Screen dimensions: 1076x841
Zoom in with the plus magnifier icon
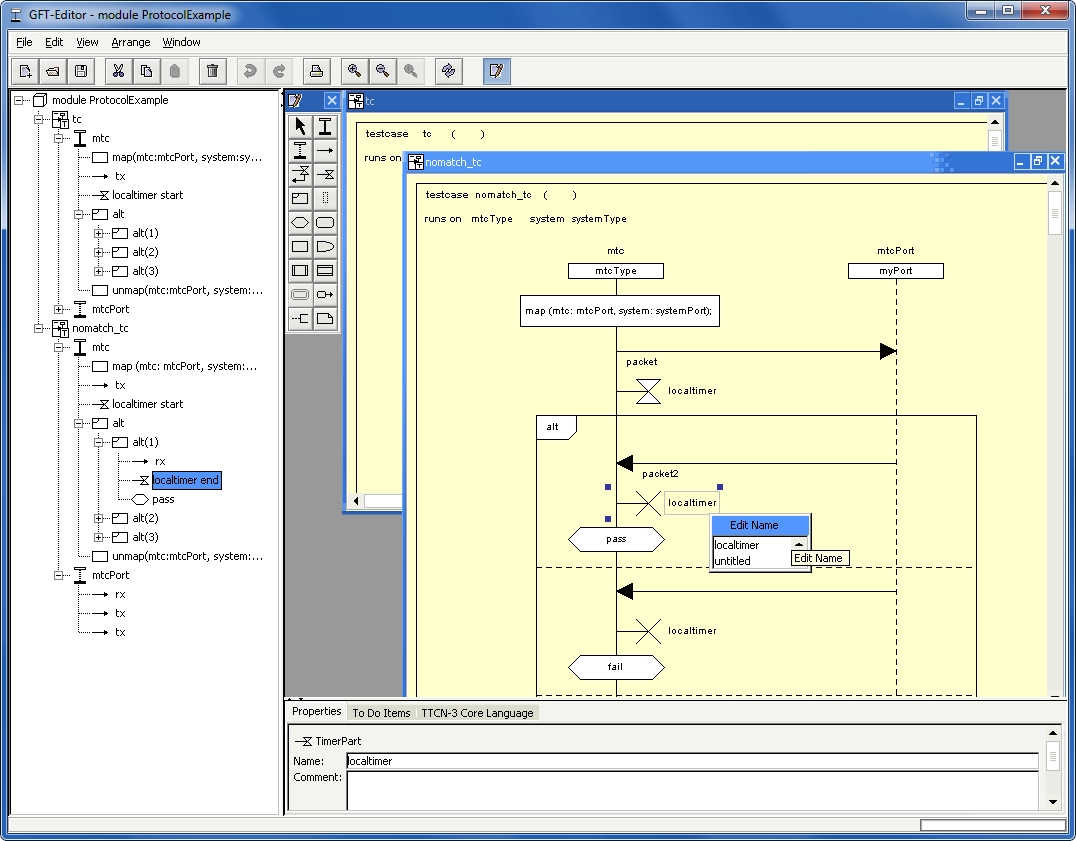[x=353, y=71]
